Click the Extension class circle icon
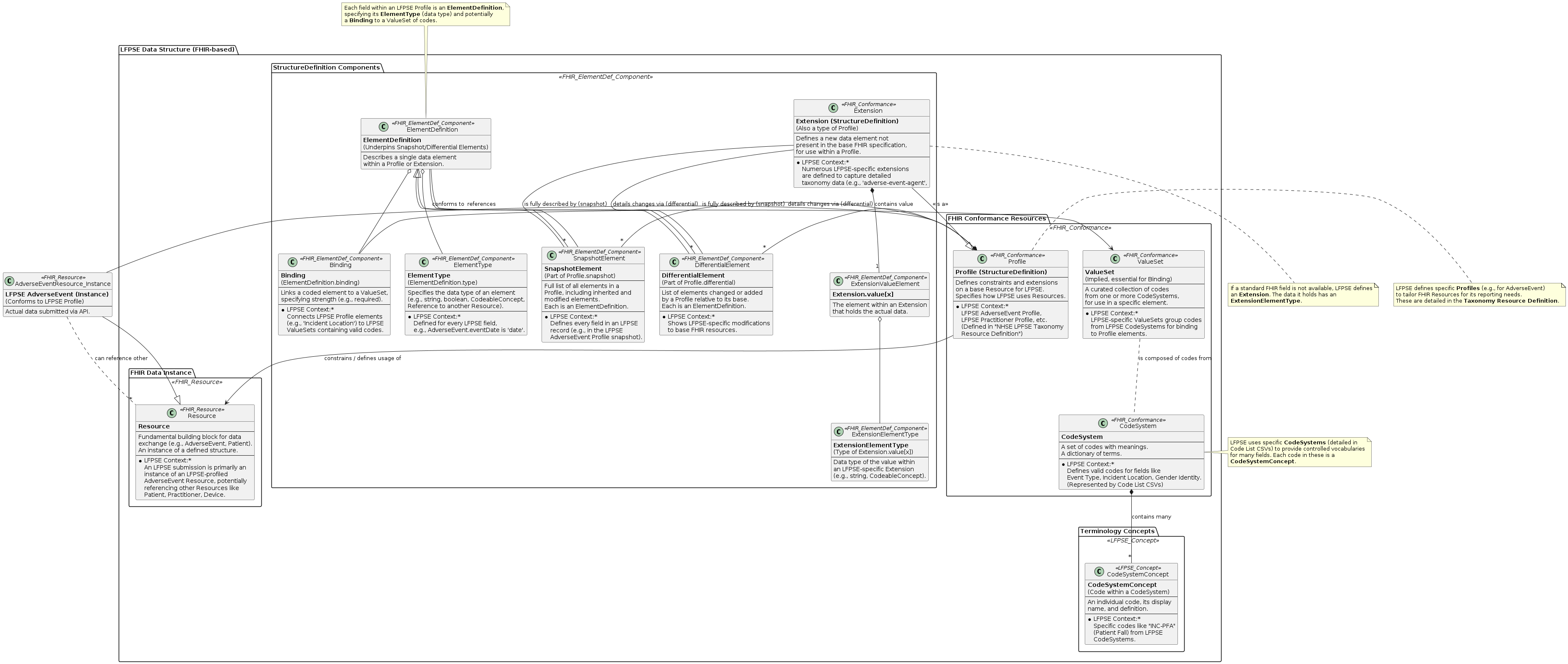The width and height of the screenshot is (1568, 664). pos(833,108)
